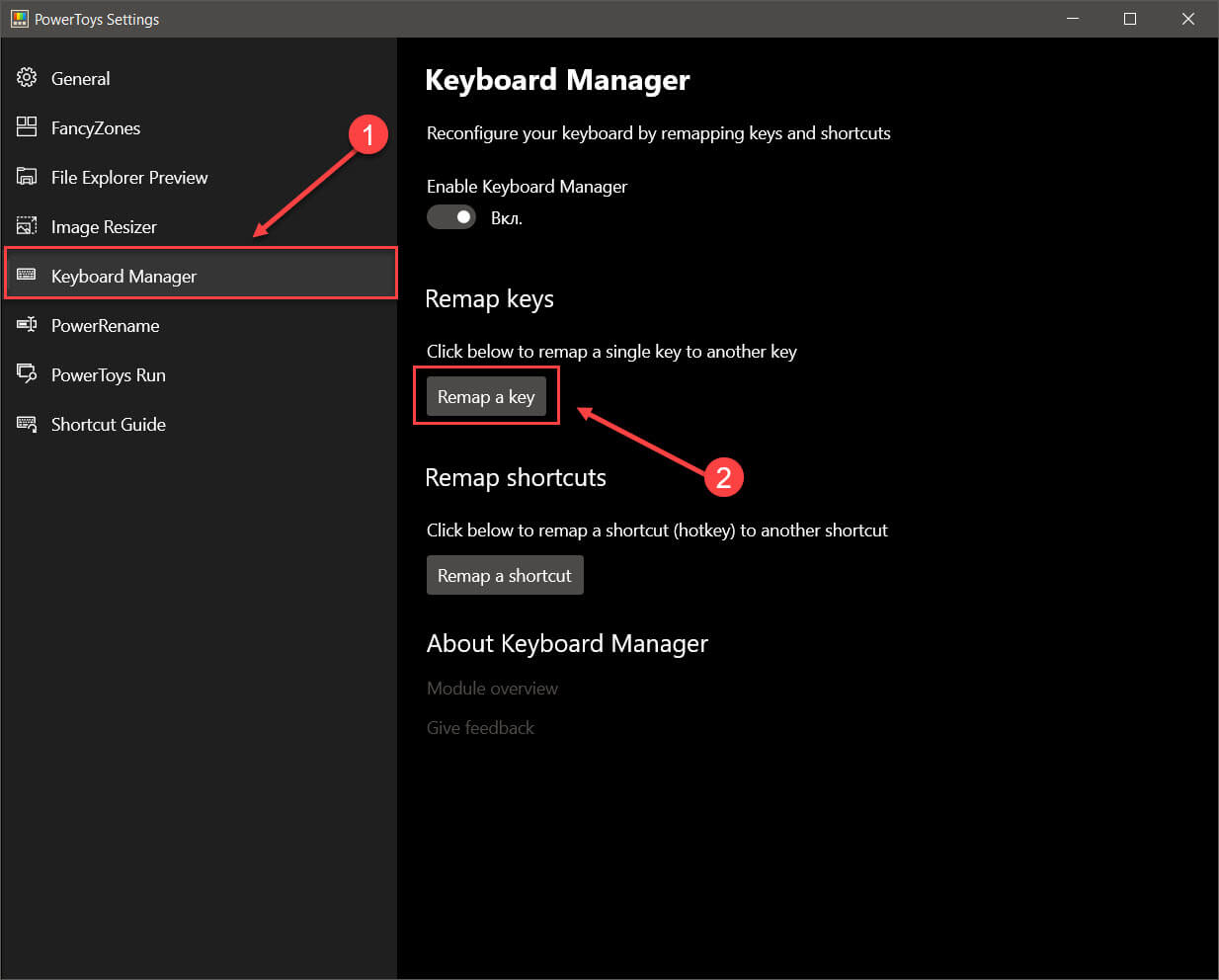Click the 'Keyboard Manager' page heading
This screenshot has height=980, width=1219.
click(557, 80)
